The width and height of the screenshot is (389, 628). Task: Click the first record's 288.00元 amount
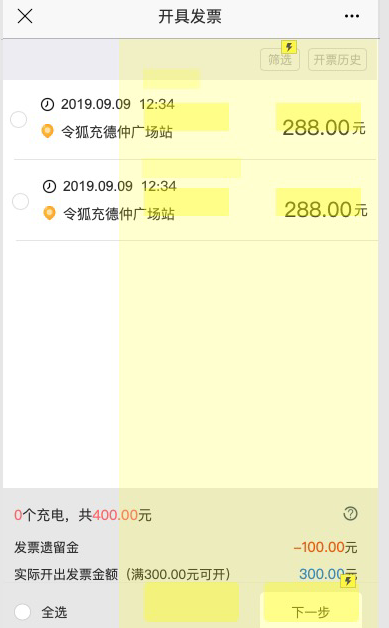pos(324,128)
